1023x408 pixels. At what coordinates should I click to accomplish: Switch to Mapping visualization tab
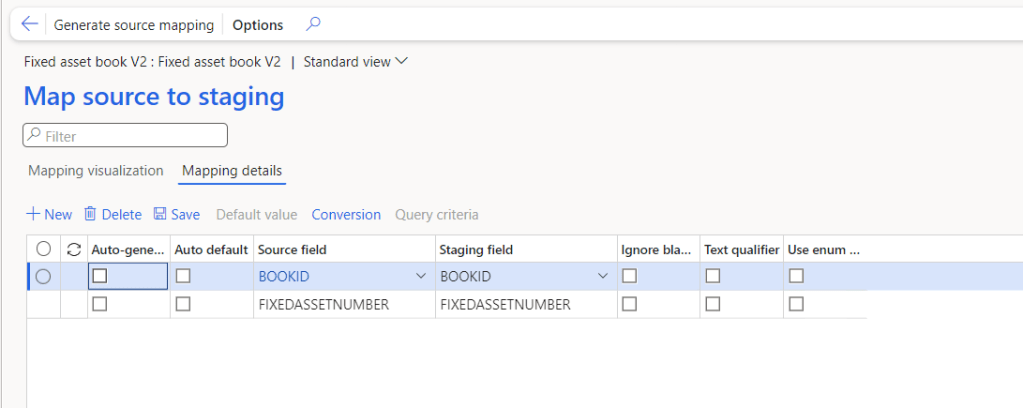[x=96, y=171]
